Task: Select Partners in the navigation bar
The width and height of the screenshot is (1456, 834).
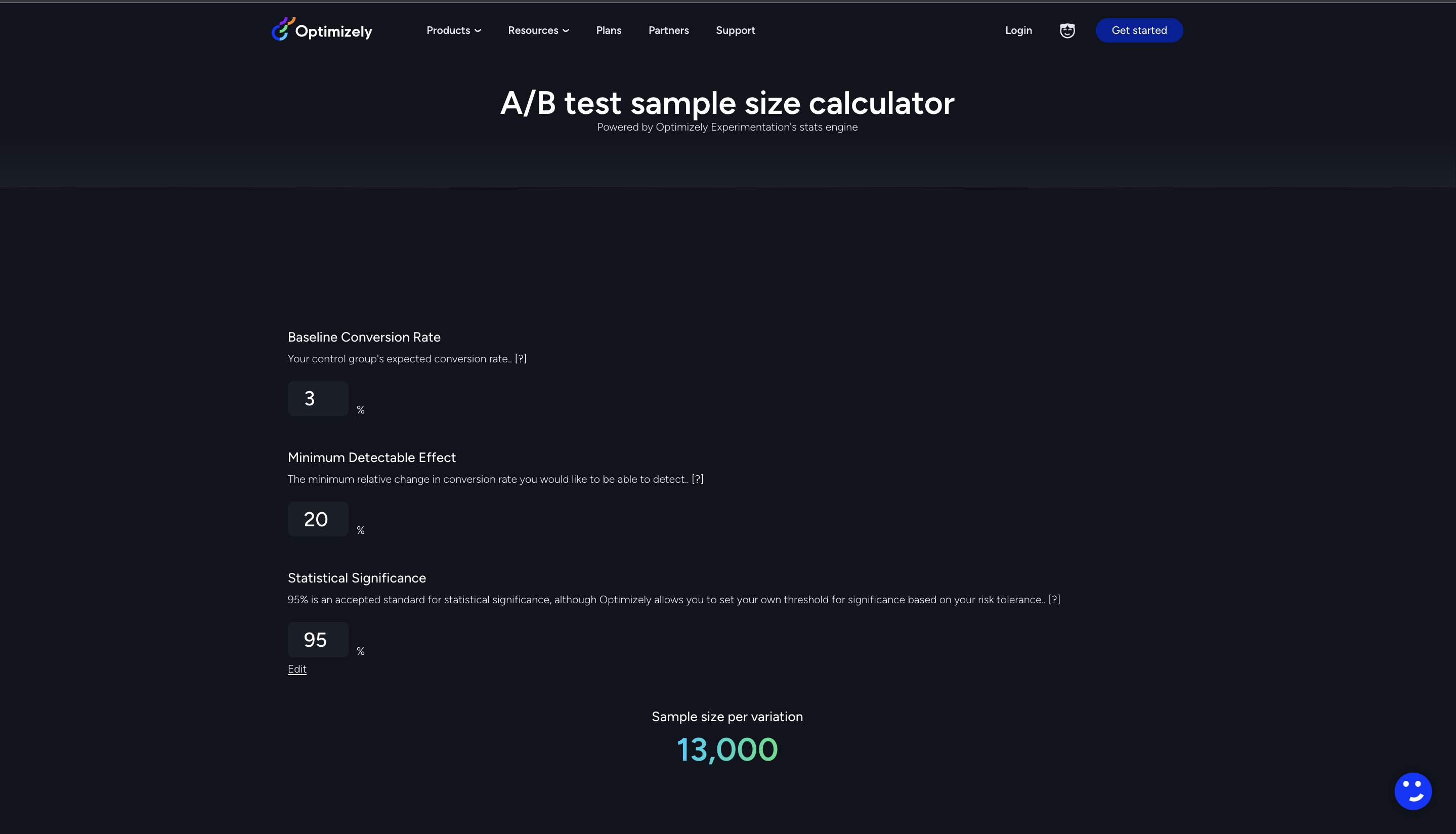Action: coord(668,30)
